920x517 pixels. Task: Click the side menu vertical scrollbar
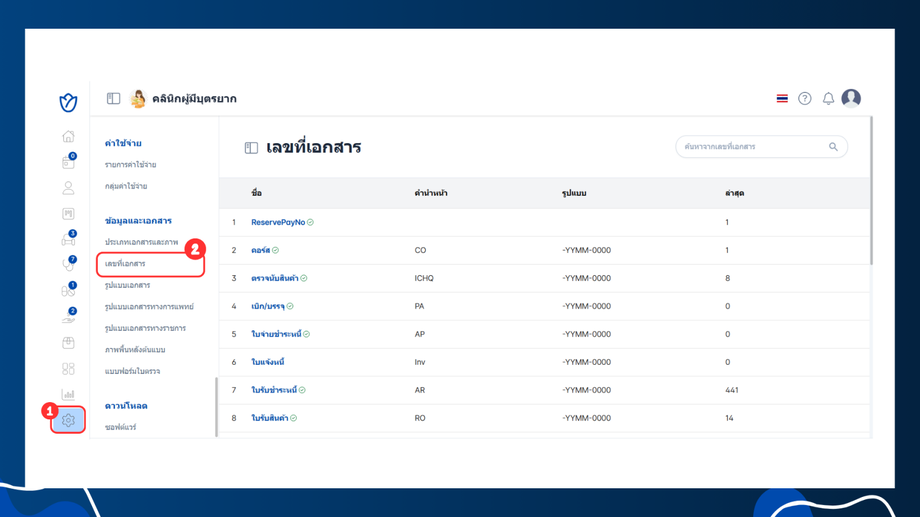(217, 407)
